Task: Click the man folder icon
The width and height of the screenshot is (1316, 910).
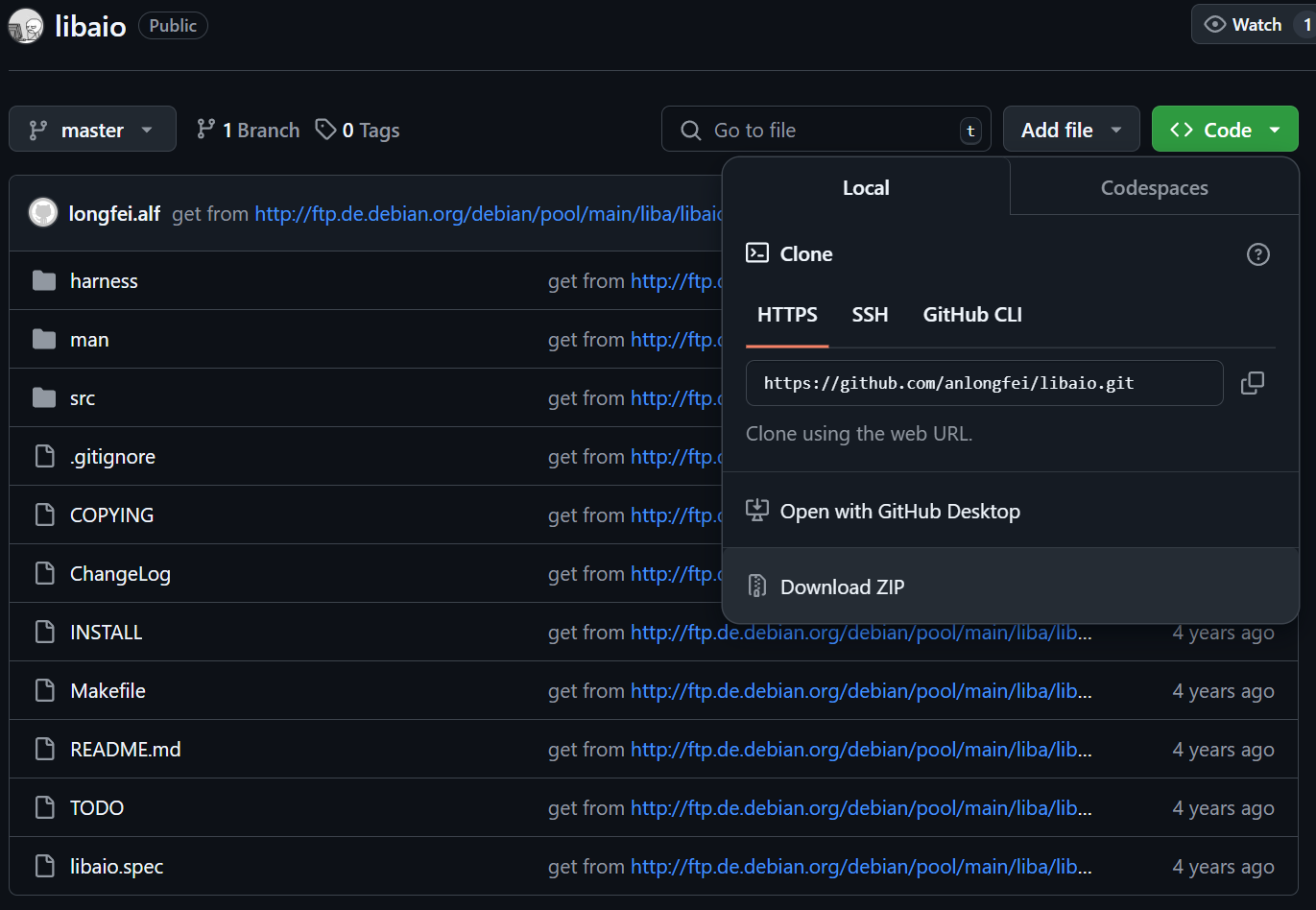Action: tap(44, 339)
